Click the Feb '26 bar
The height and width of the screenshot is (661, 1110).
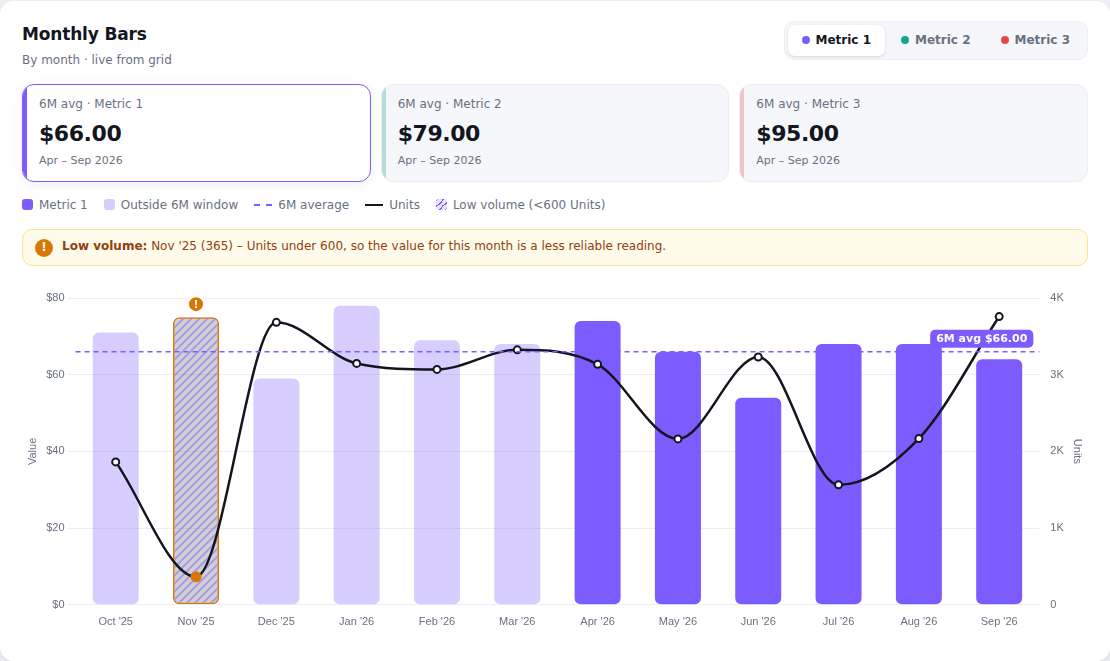[437, 472]
